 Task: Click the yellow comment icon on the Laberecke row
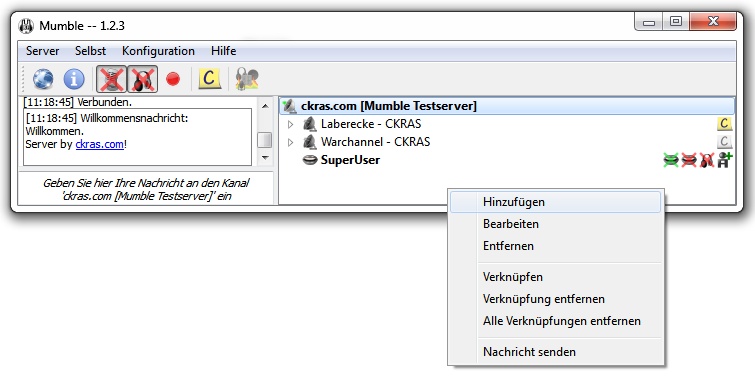pyautogui.click(x=724, y=124)
